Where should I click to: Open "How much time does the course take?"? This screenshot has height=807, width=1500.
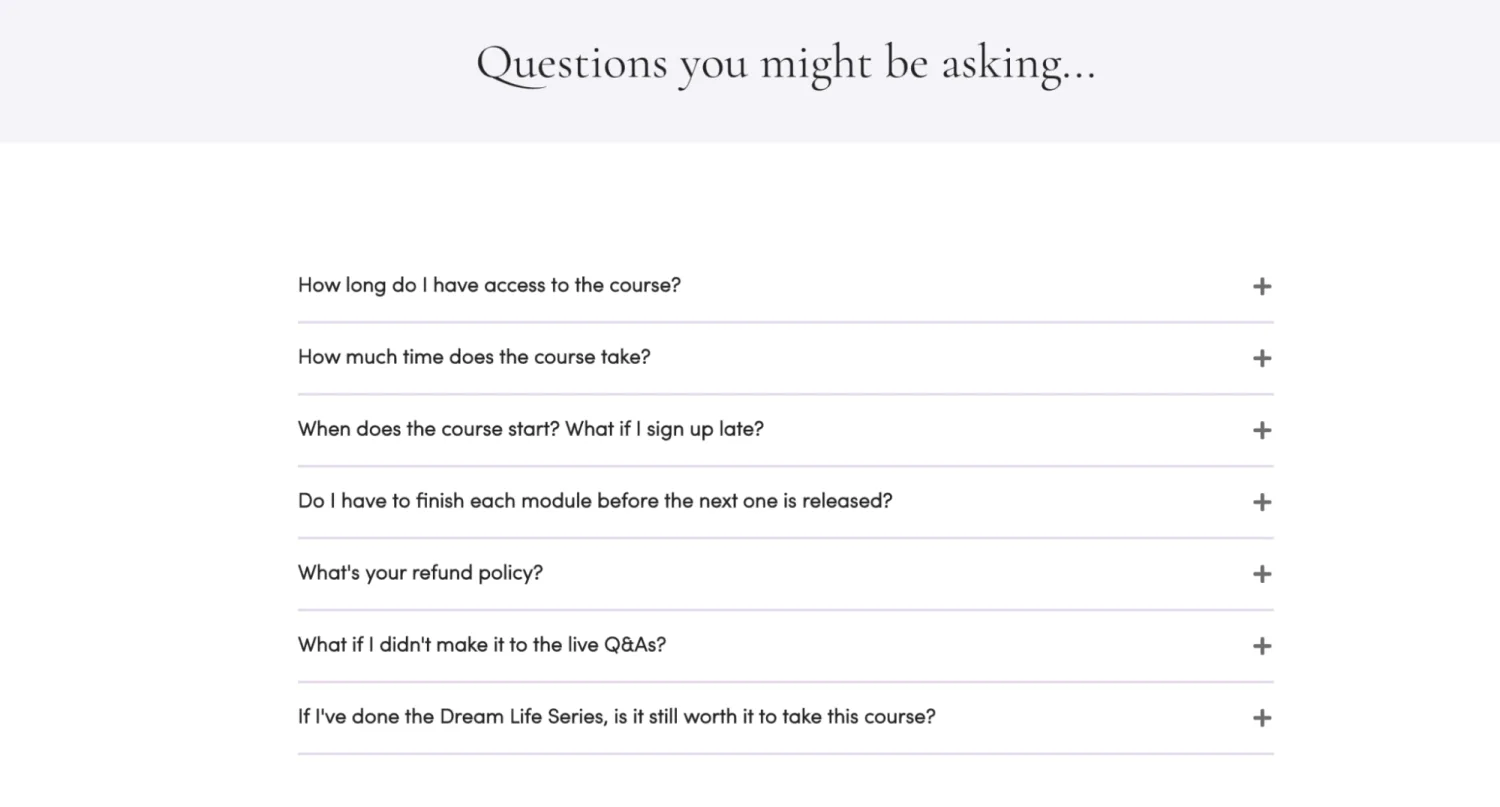[x=474, y=357]
